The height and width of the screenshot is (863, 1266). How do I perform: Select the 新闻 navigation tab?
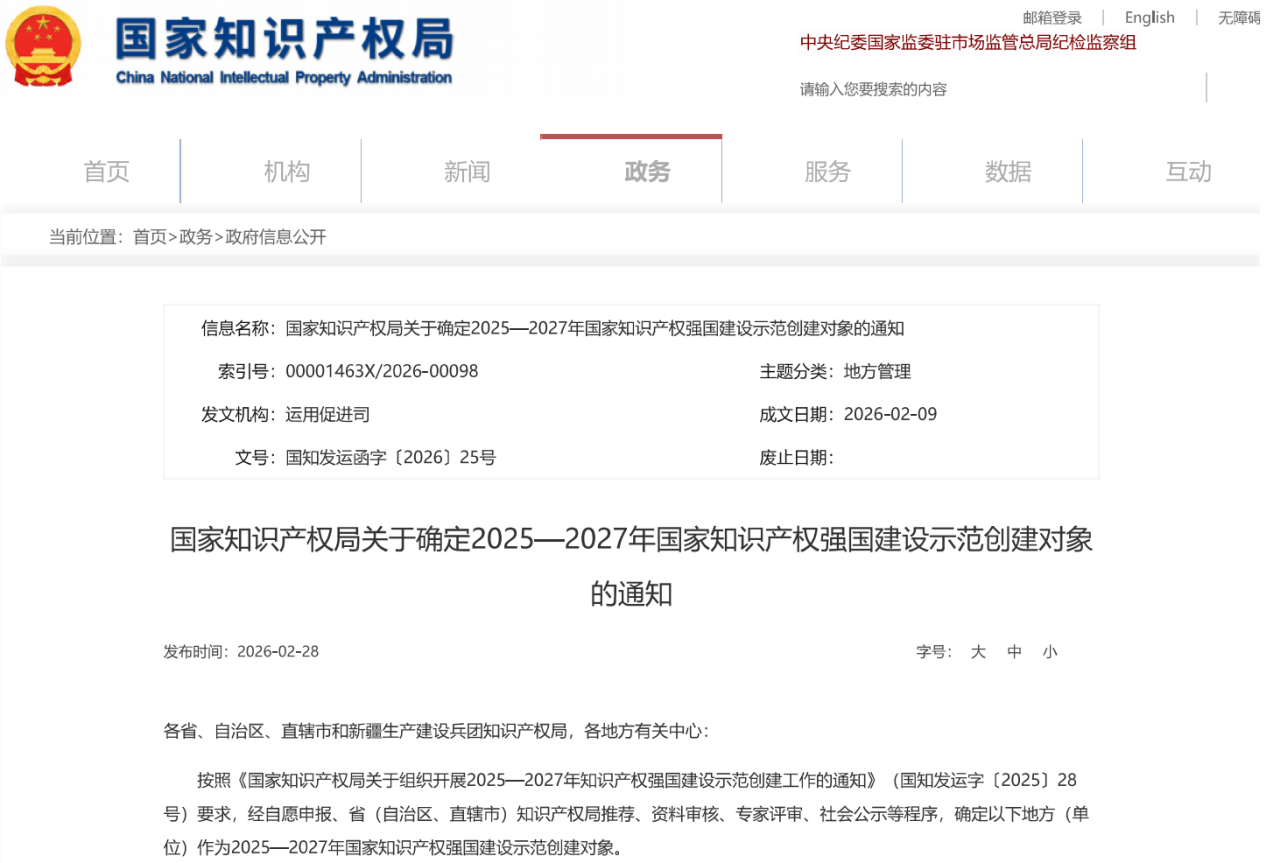click(x=467, y=172)
